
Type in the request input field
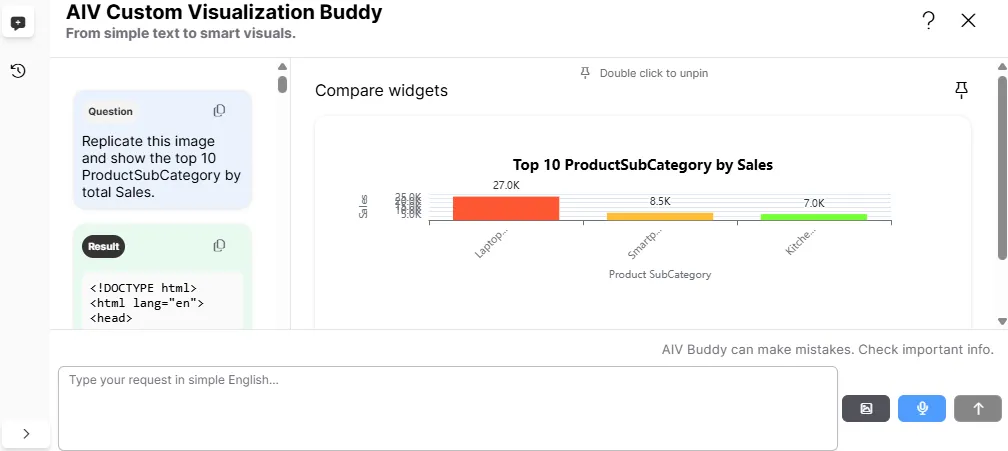coord(447,408)
